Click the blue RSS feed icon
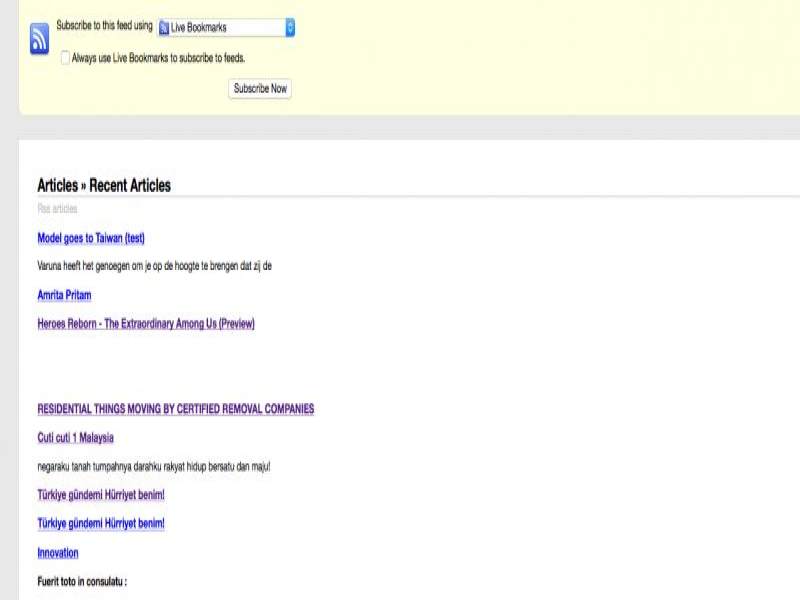Viewport: 800px width, 600px height. (x=39, y=39)
